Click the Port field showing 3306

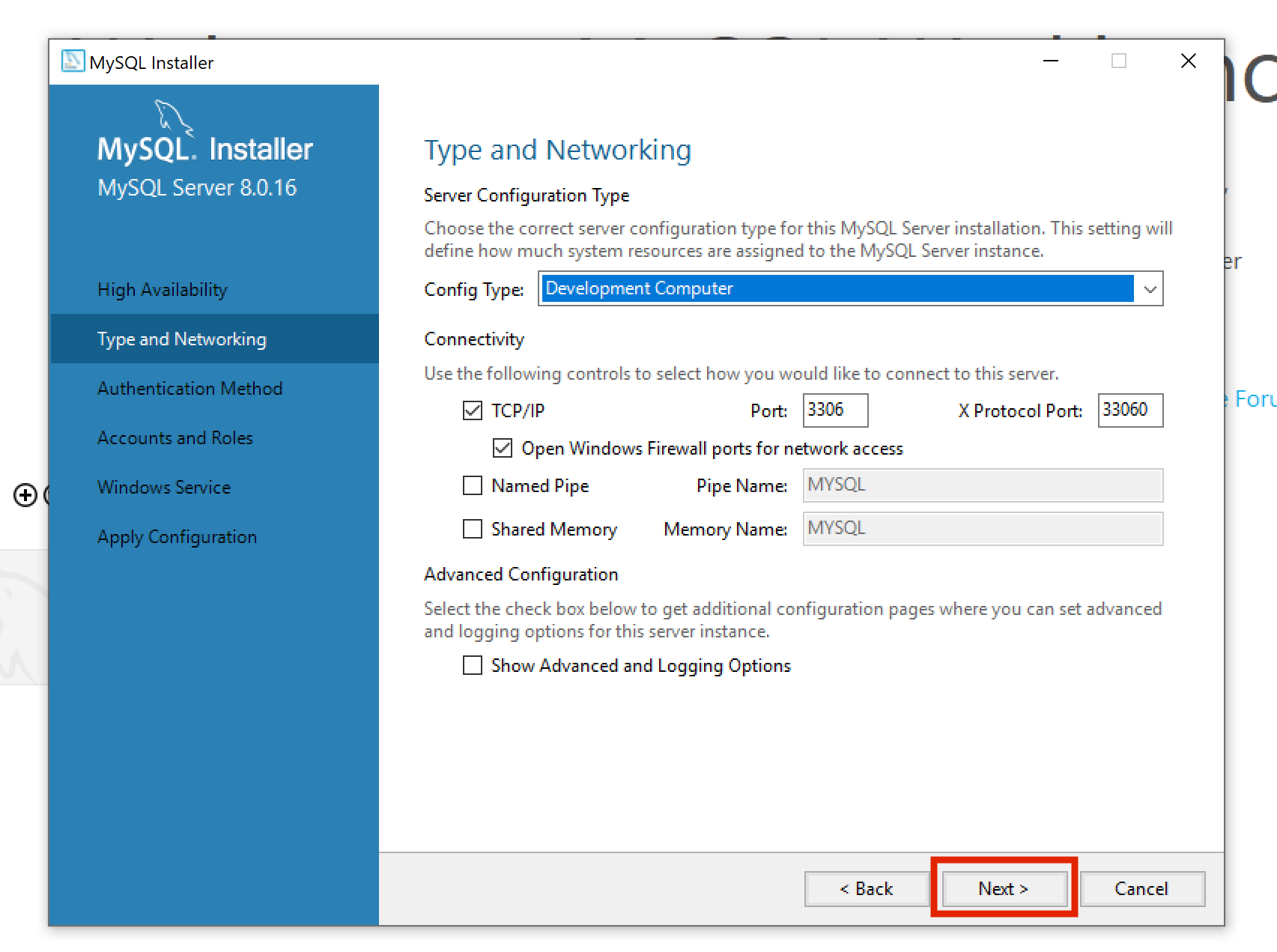[x=835, y=410]
